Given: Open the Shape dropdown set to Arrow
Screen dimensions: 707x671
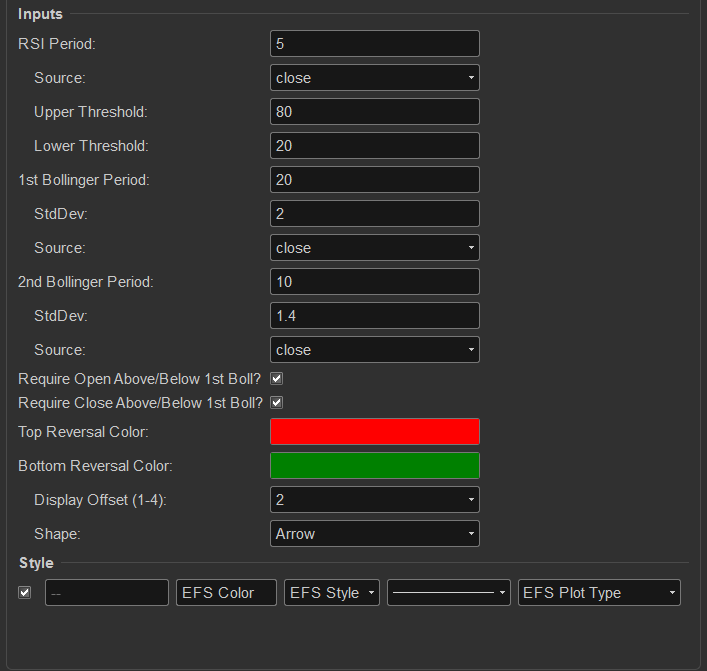Looking at the screenshot, I should pos(374,534).
